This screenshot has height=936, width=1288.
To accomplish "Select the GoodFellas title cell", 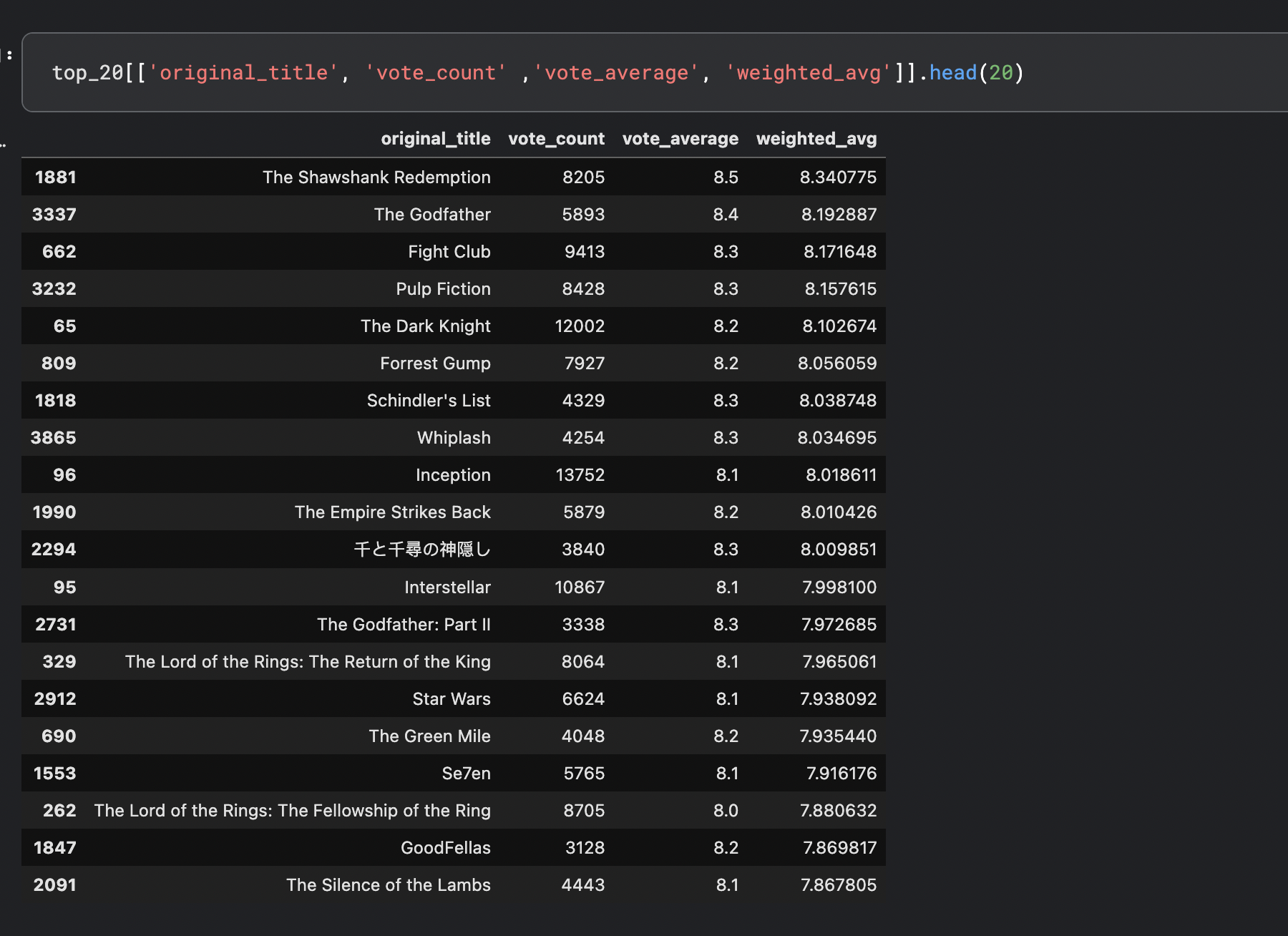I will (445, 847).
